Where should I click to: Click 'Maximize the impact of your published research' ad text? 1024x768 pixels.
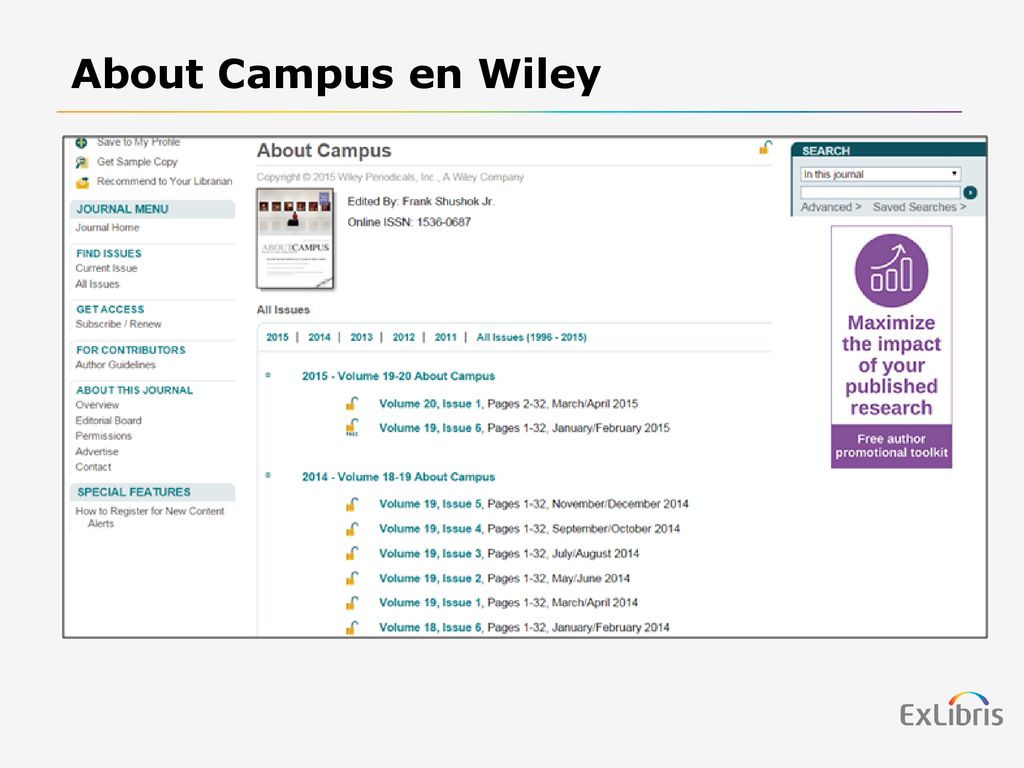[x=891, y=365]
